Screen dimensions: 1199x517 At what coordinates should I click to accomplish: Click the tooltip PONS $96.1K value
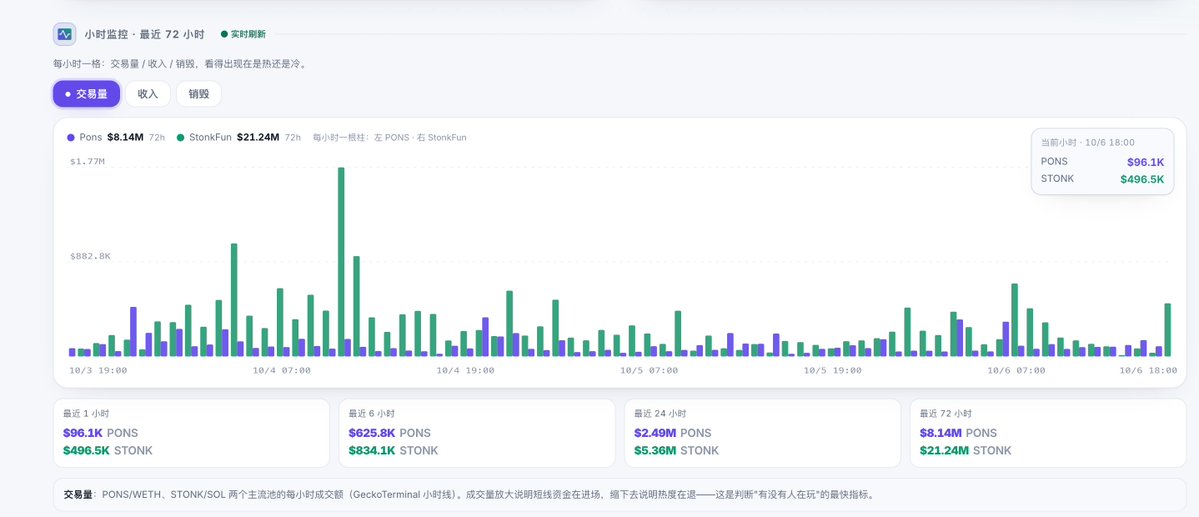pyautogui.click(x=1145, y=162)
